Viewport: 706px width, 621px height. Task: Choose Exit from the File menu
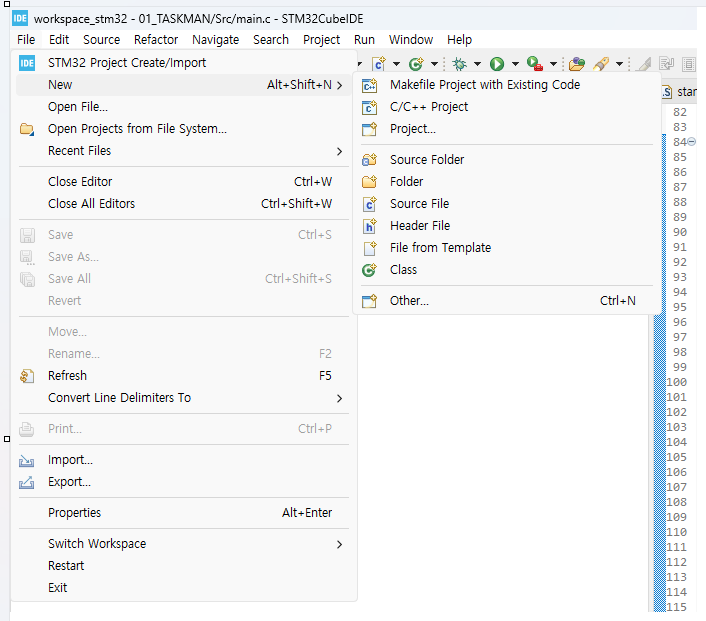183,588
